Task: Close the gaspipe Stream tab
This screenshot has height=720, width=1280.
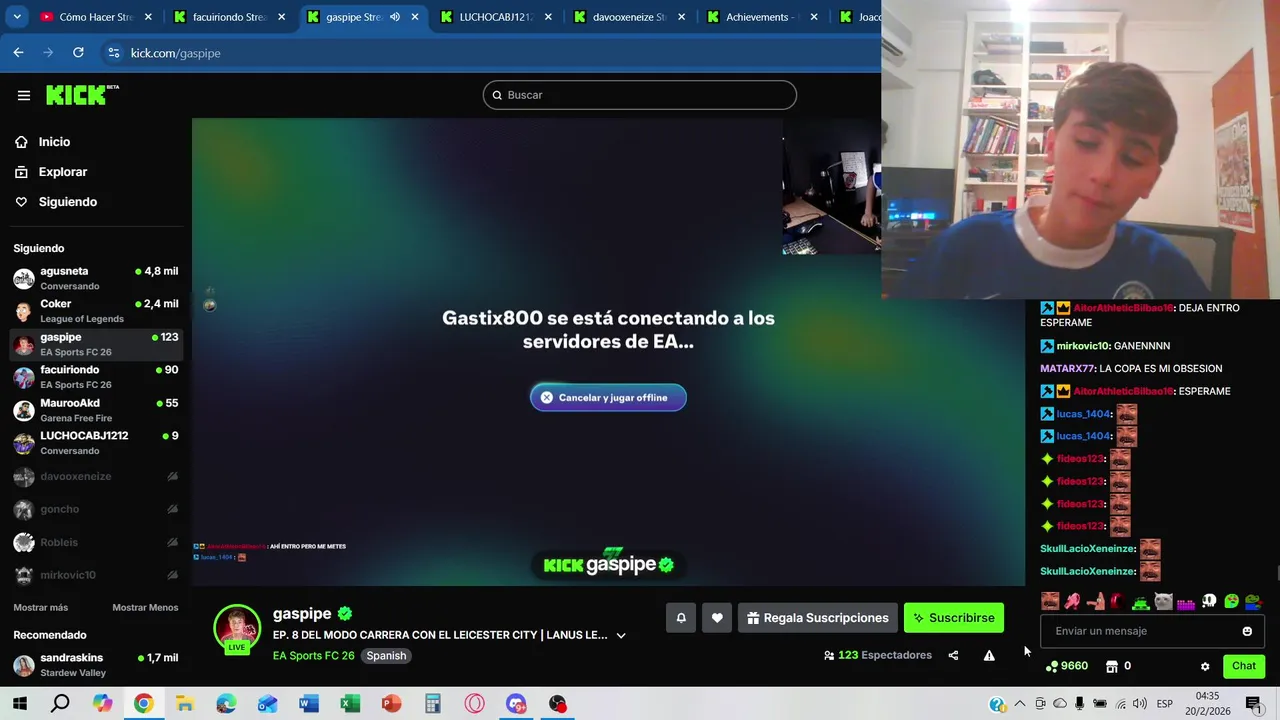Action: click(415, 17)
